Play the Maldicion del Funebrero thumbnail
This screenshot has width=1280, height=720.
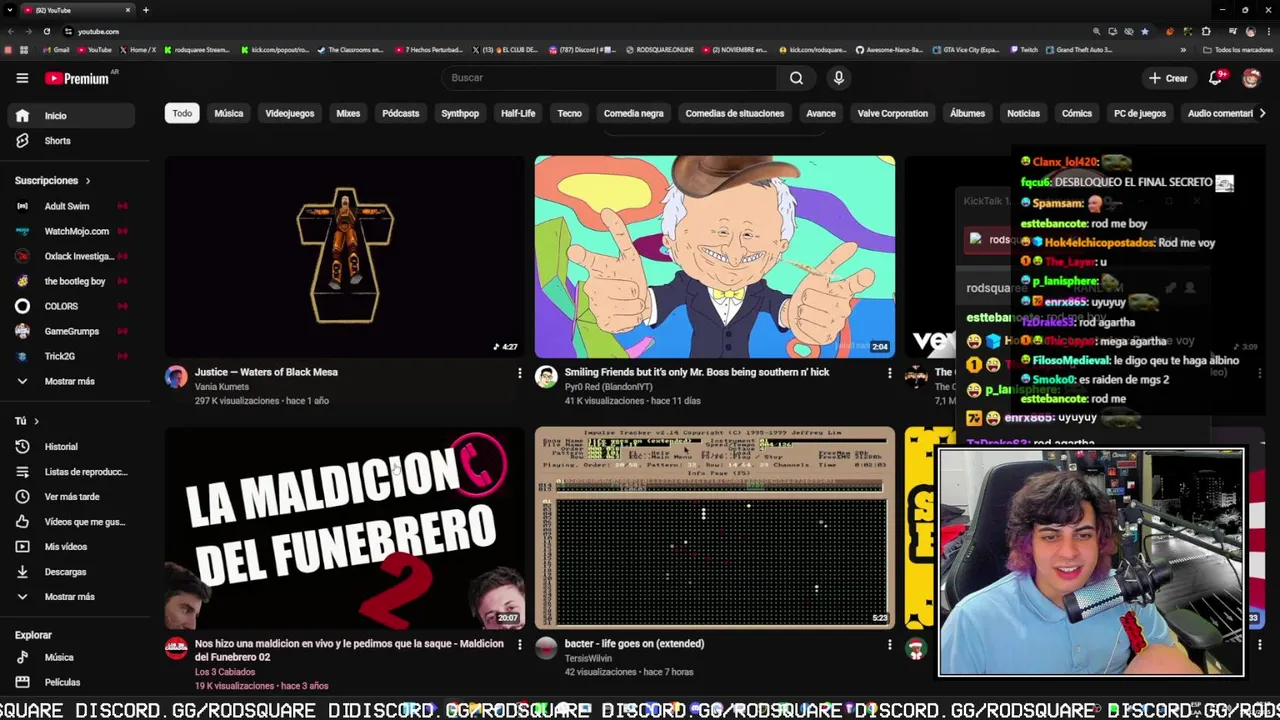[345, 528]
